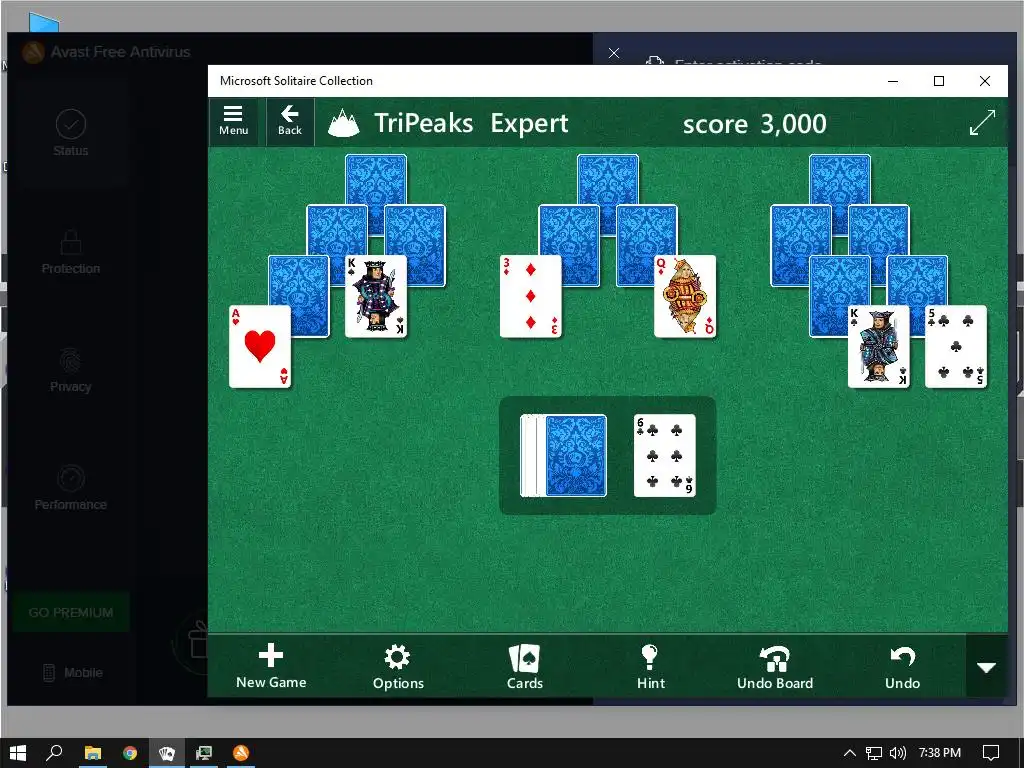Select the Queen of diamonds card
The image size is (1024, 768).
click(685, 296)
